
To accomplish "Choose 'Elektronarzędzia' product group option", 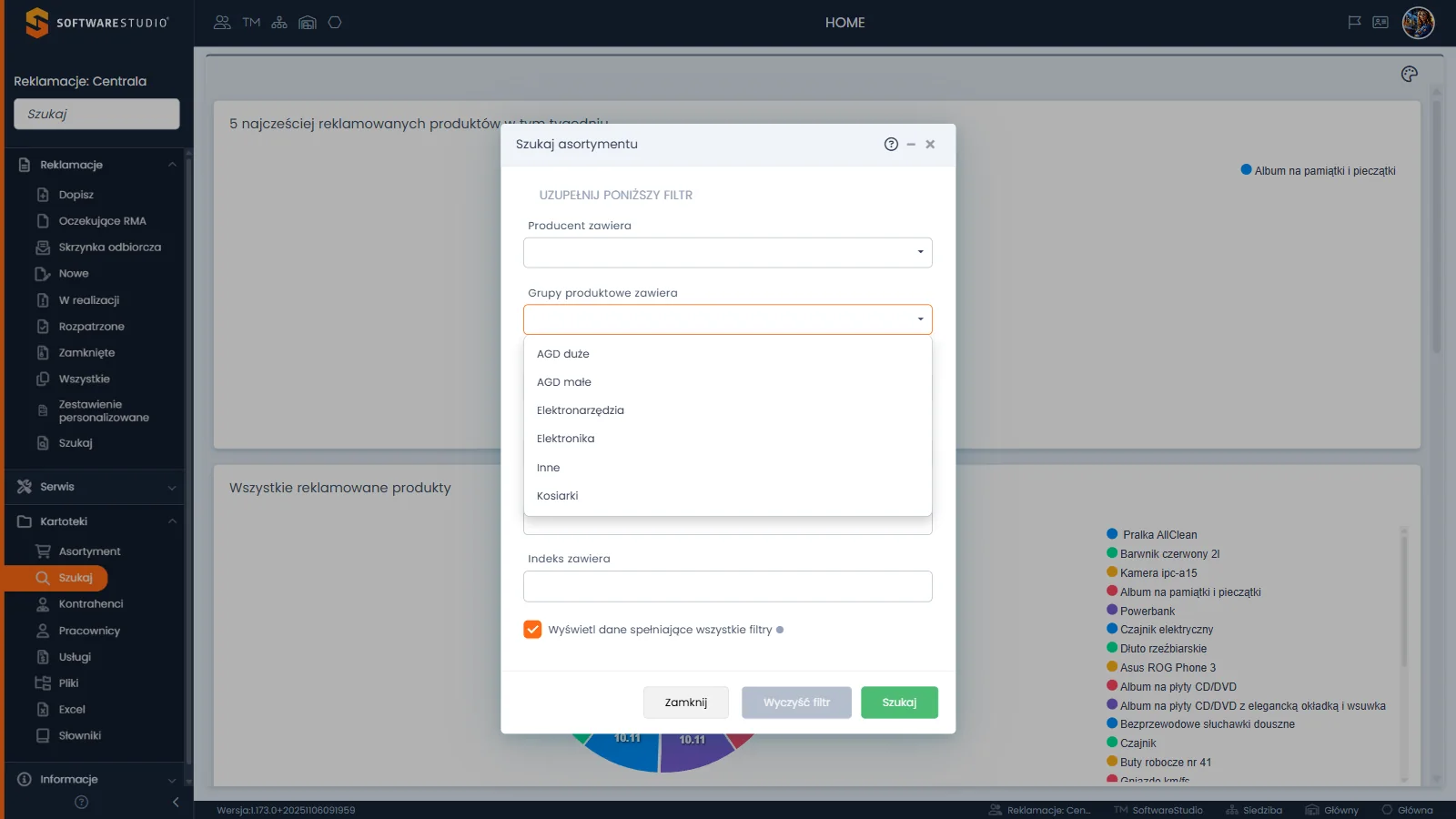I will [728, 410].
